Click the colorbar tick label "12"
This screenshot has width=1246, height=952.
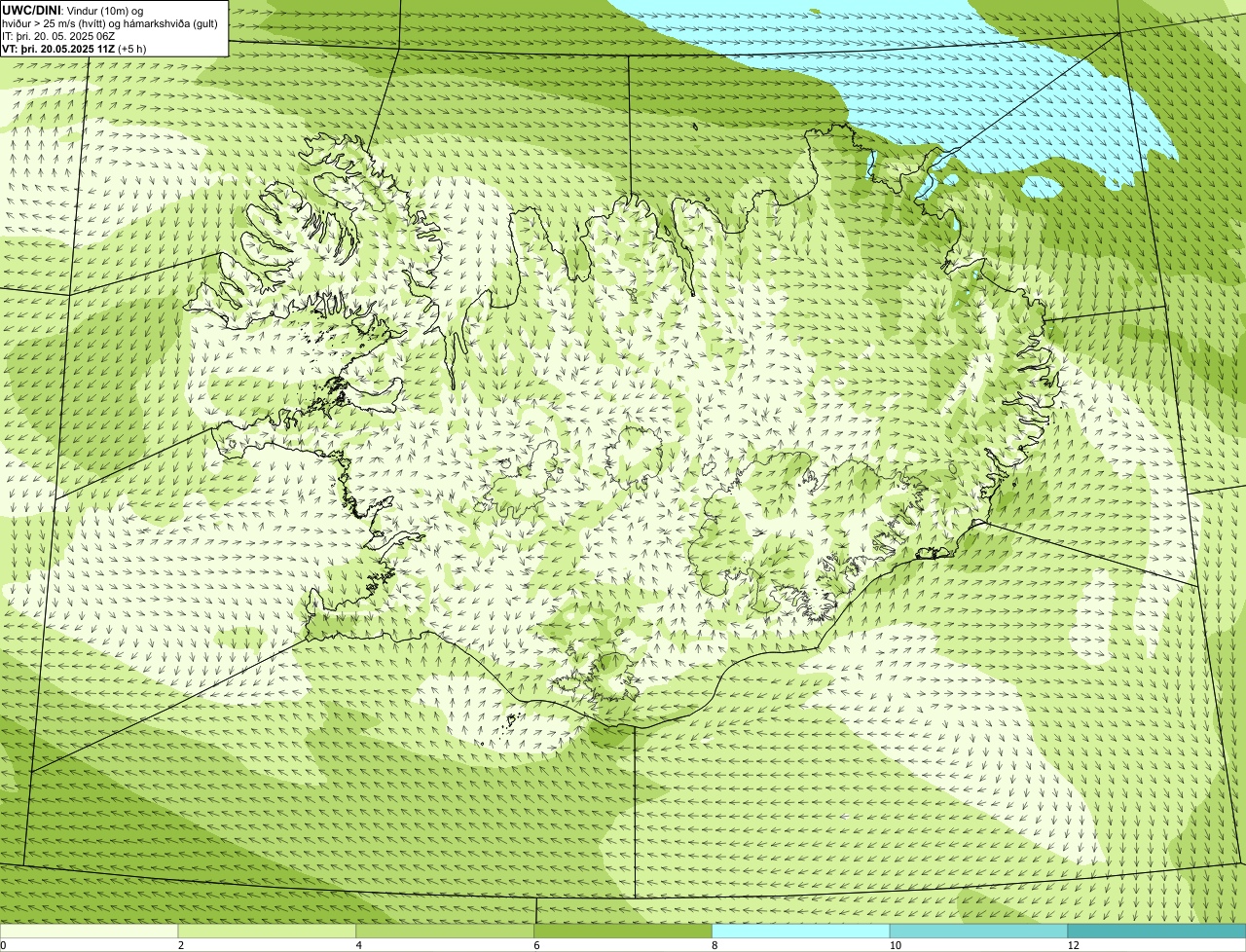click(x=1073, y=945)
